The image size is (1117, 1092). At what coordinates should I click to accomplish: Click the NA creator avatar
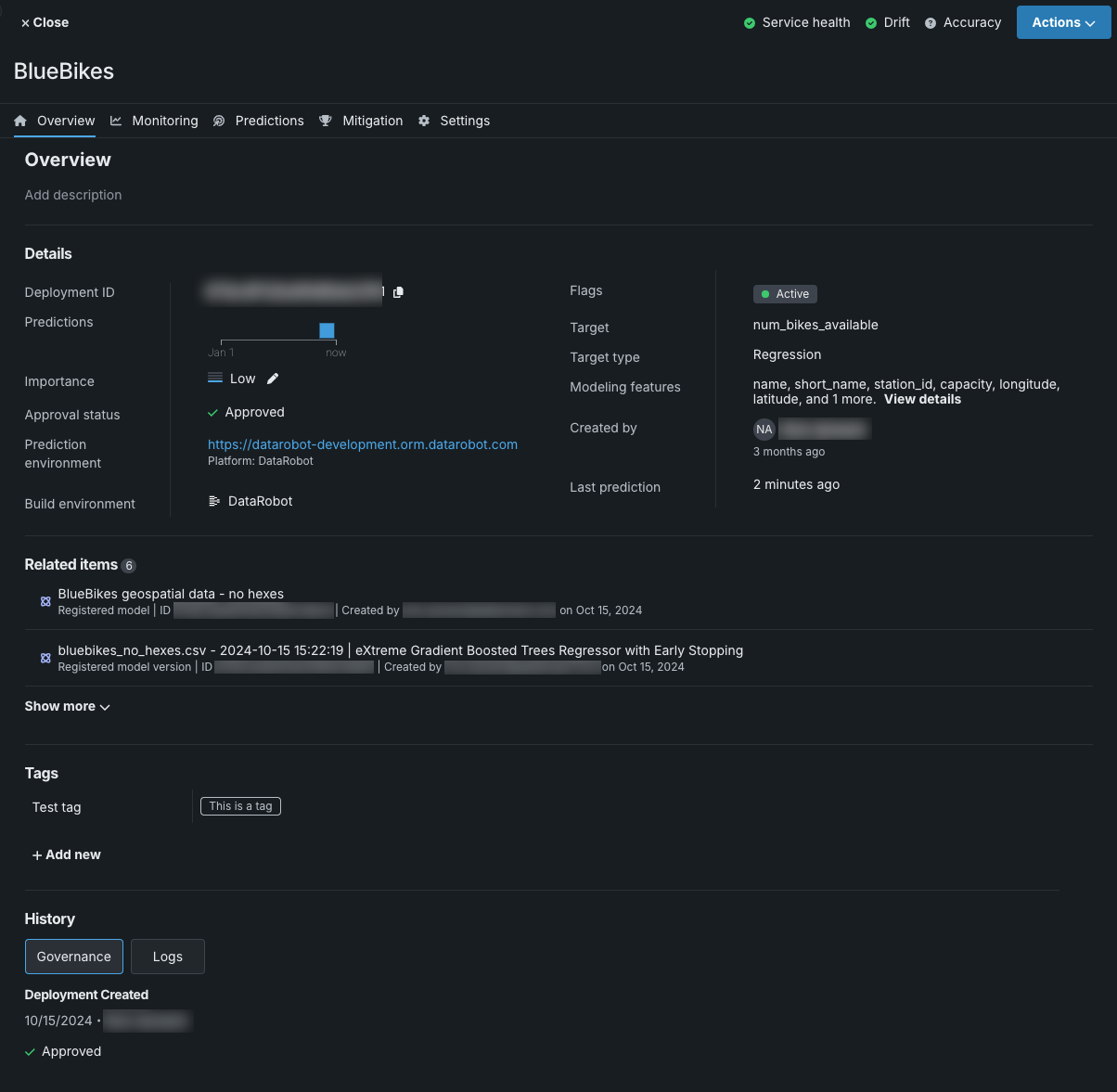click(764, 429)
